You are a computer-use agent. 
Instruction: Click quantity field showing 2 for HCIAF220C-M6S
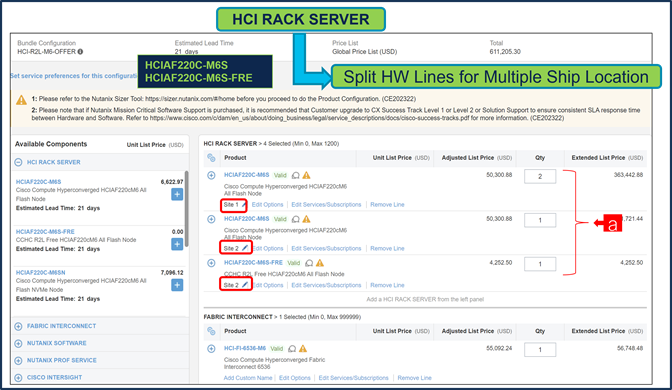pyautogui.click(x=540, y=177)
